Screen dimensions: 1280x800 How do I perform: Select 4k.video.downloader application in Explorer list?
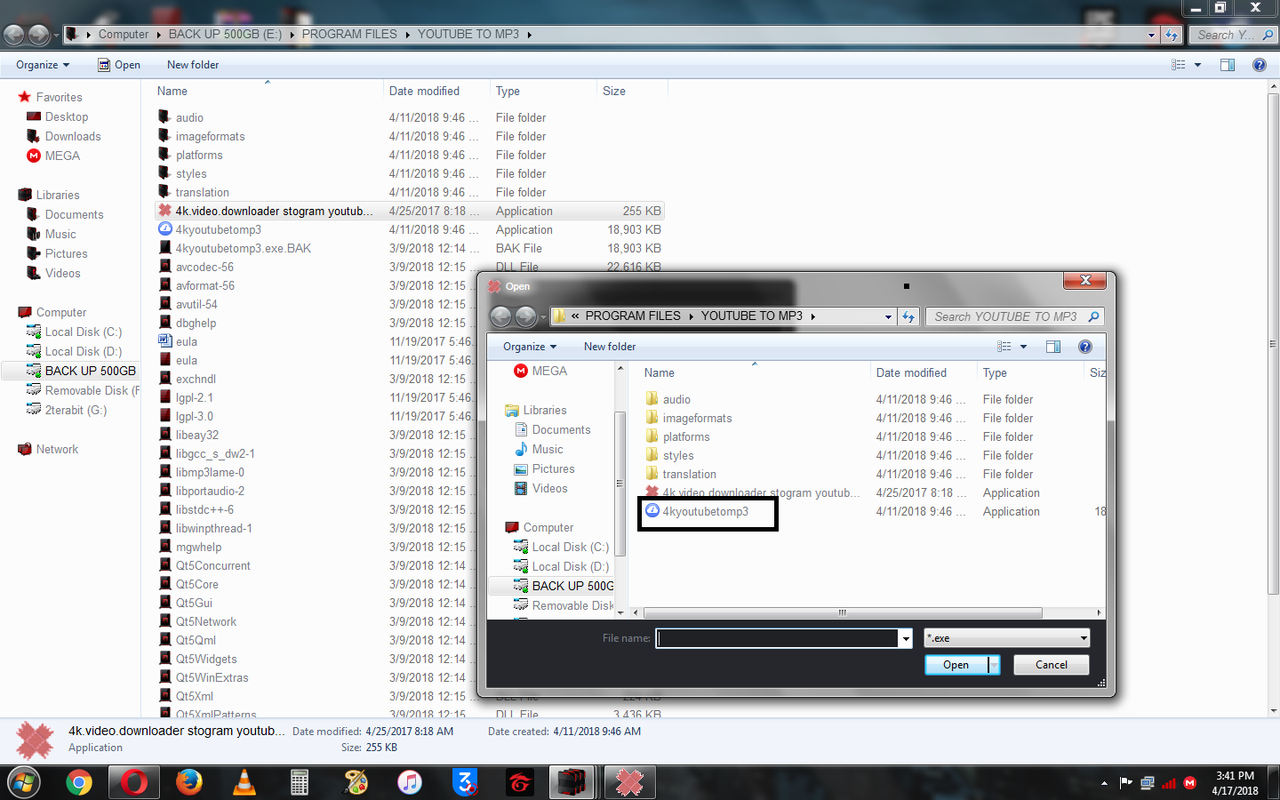coord(410,211)
